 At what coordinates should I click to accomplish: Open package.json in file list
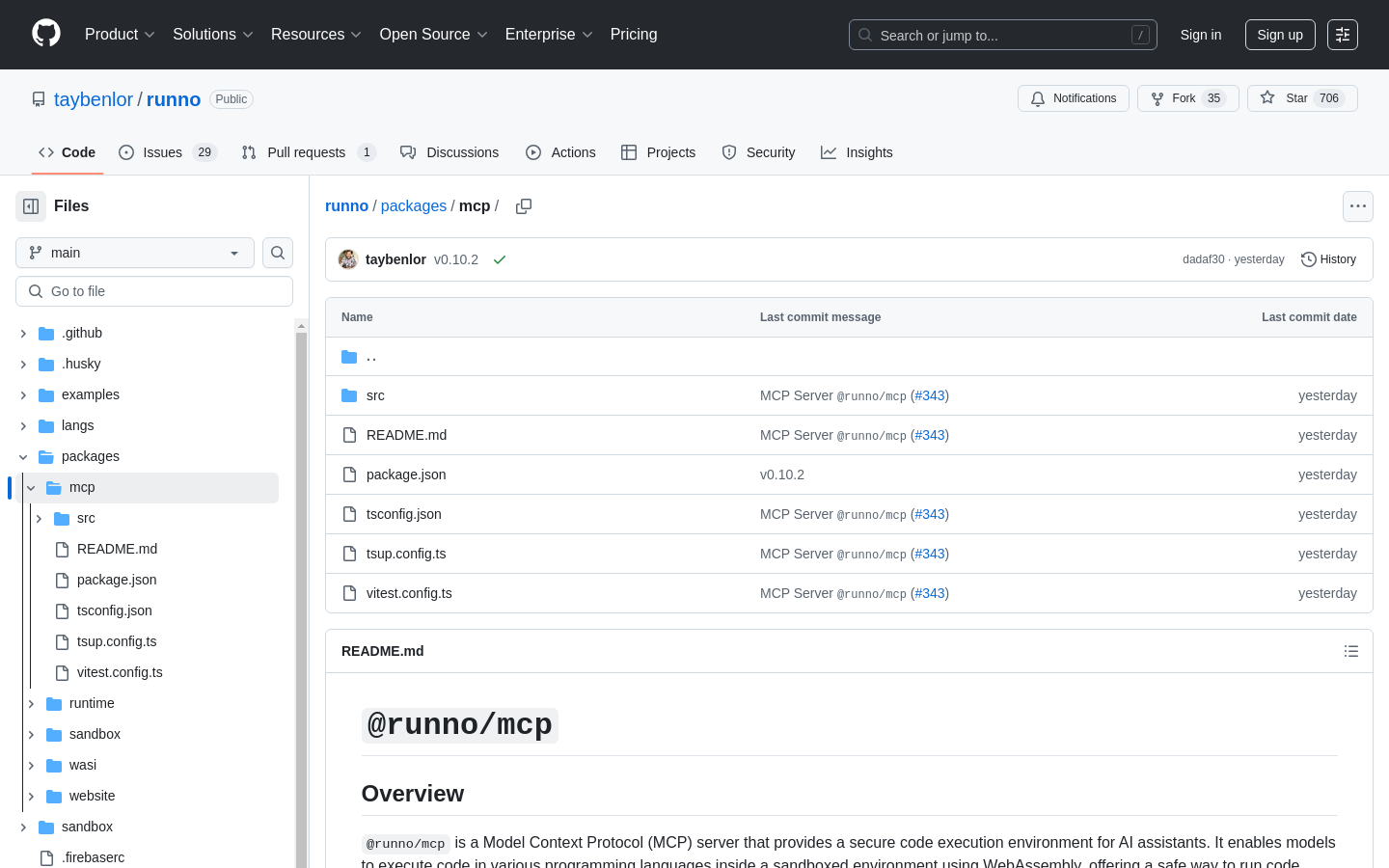point(406,475)
